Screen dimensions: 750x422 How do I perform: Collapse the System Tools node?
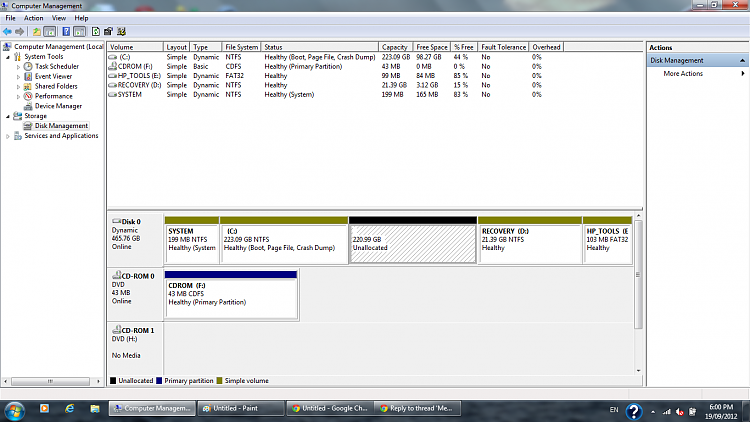8,57
